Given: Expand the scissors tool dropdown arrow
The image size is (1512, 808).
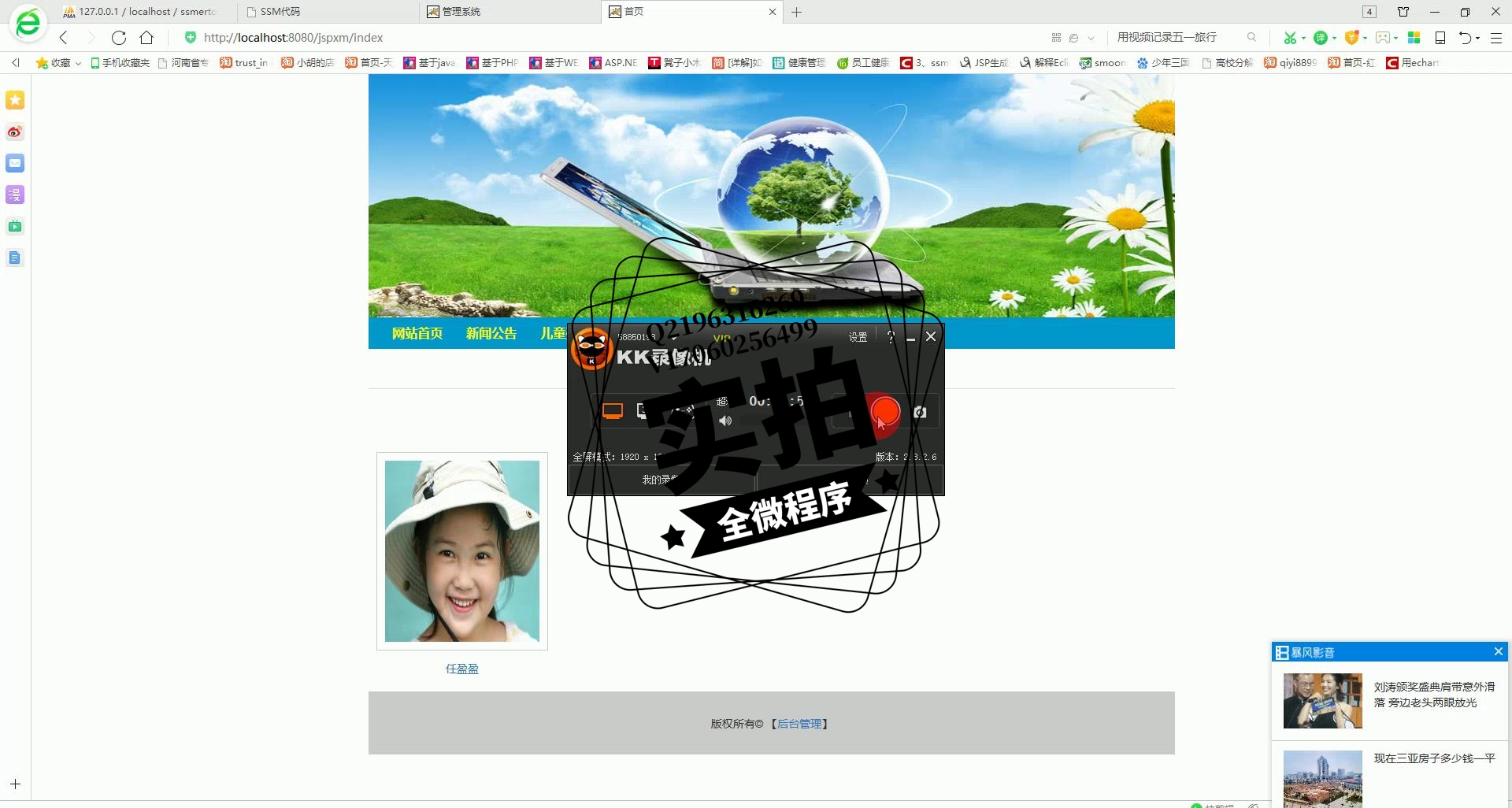Looking at the screenshot, I should (x=1303, y=38).
